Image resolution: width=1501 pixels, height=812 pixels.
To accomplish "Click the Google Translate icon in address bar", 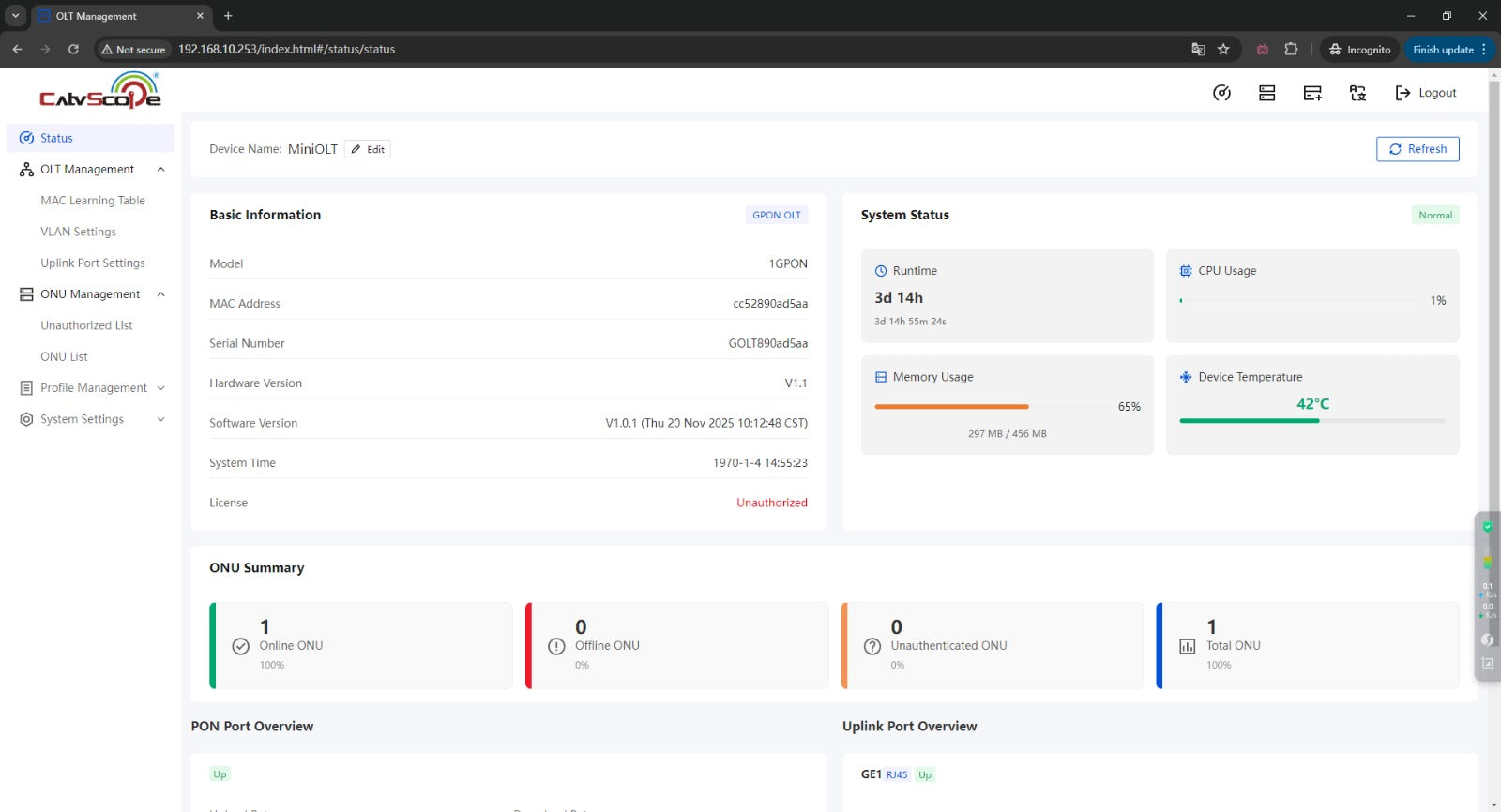I will (x=1198, y=50).
